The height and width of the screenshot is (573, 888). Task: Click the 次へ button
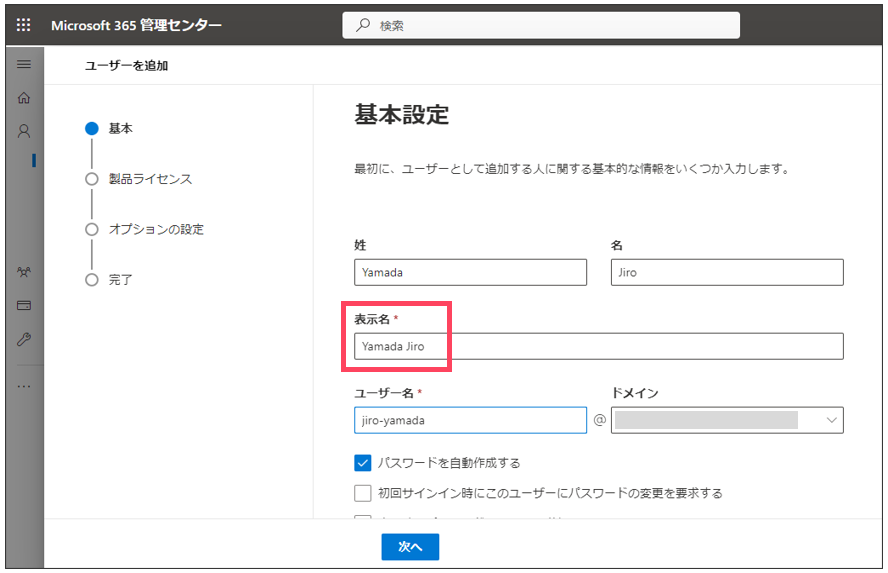click(410, 546)
